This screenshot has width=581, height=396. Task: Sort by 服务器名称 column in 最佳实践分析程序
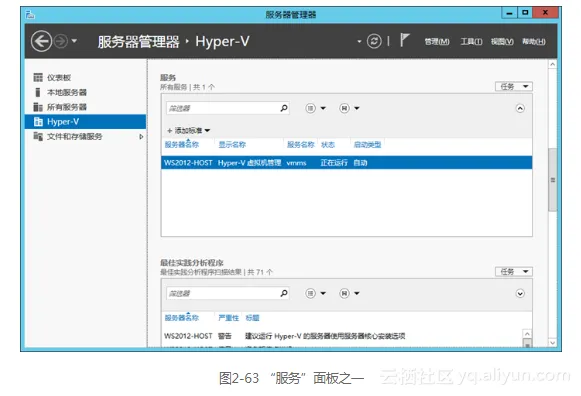(x=182, y=318)
